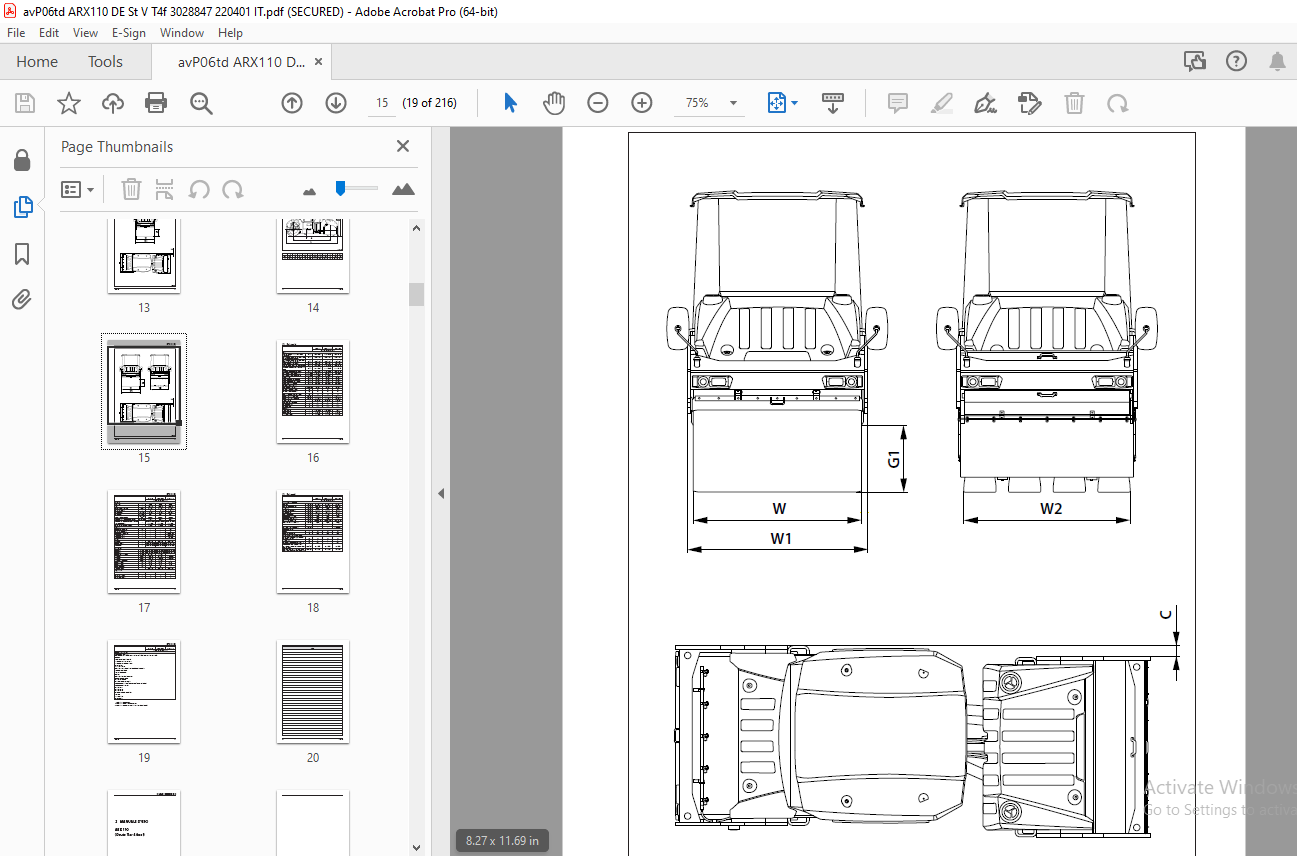Close the Page Thumbnails panel
The image size is (1297, 856).
point(403,146)
